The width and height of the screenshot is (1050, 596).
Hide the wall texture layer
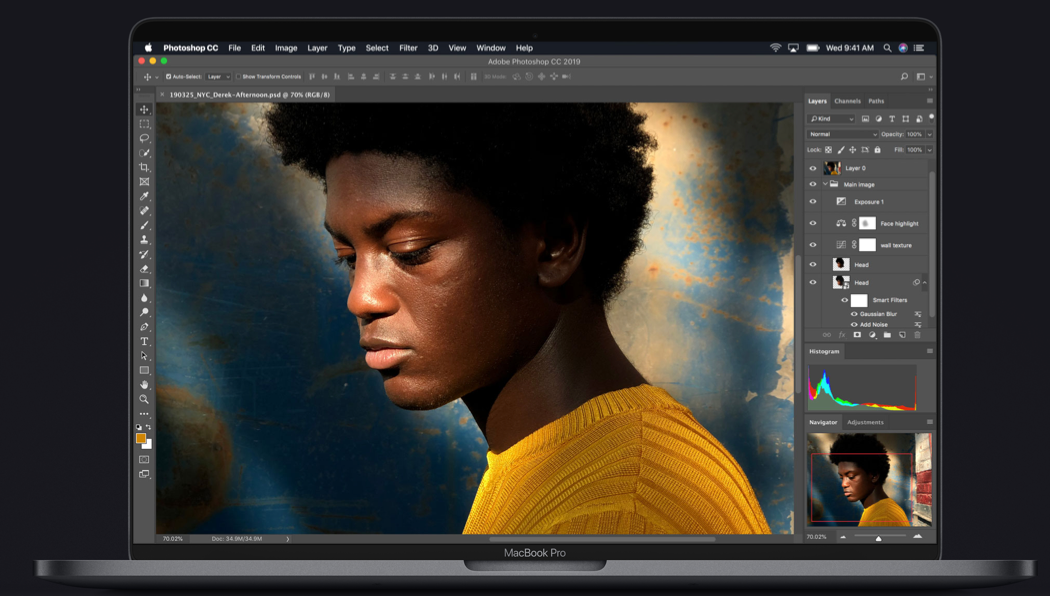click(x=813, y=245)
